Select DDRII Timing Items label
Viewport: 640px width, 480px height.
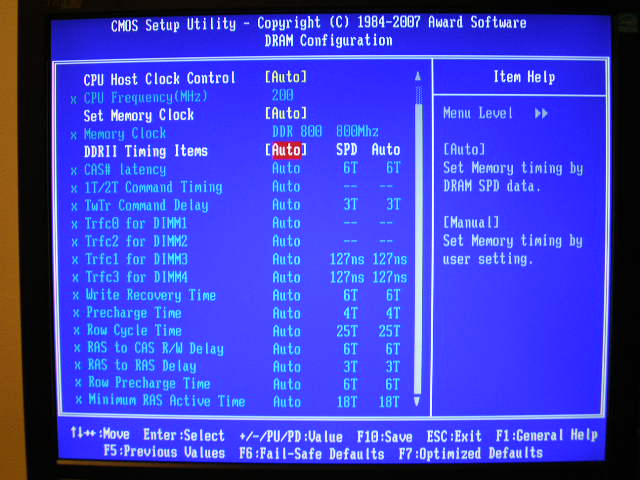click(x=146, y=151)
